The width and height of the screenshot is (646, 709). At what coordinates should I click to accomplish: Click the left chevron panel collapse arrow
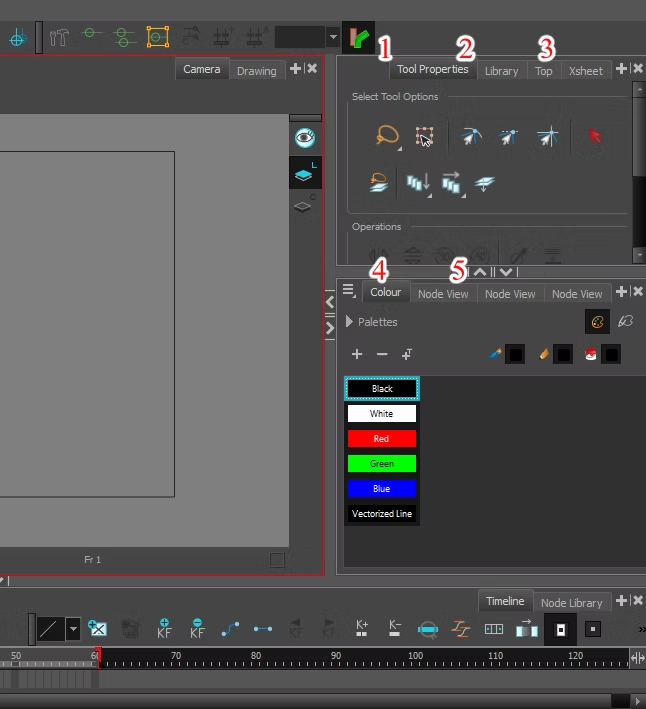click(x=330, y=302)
